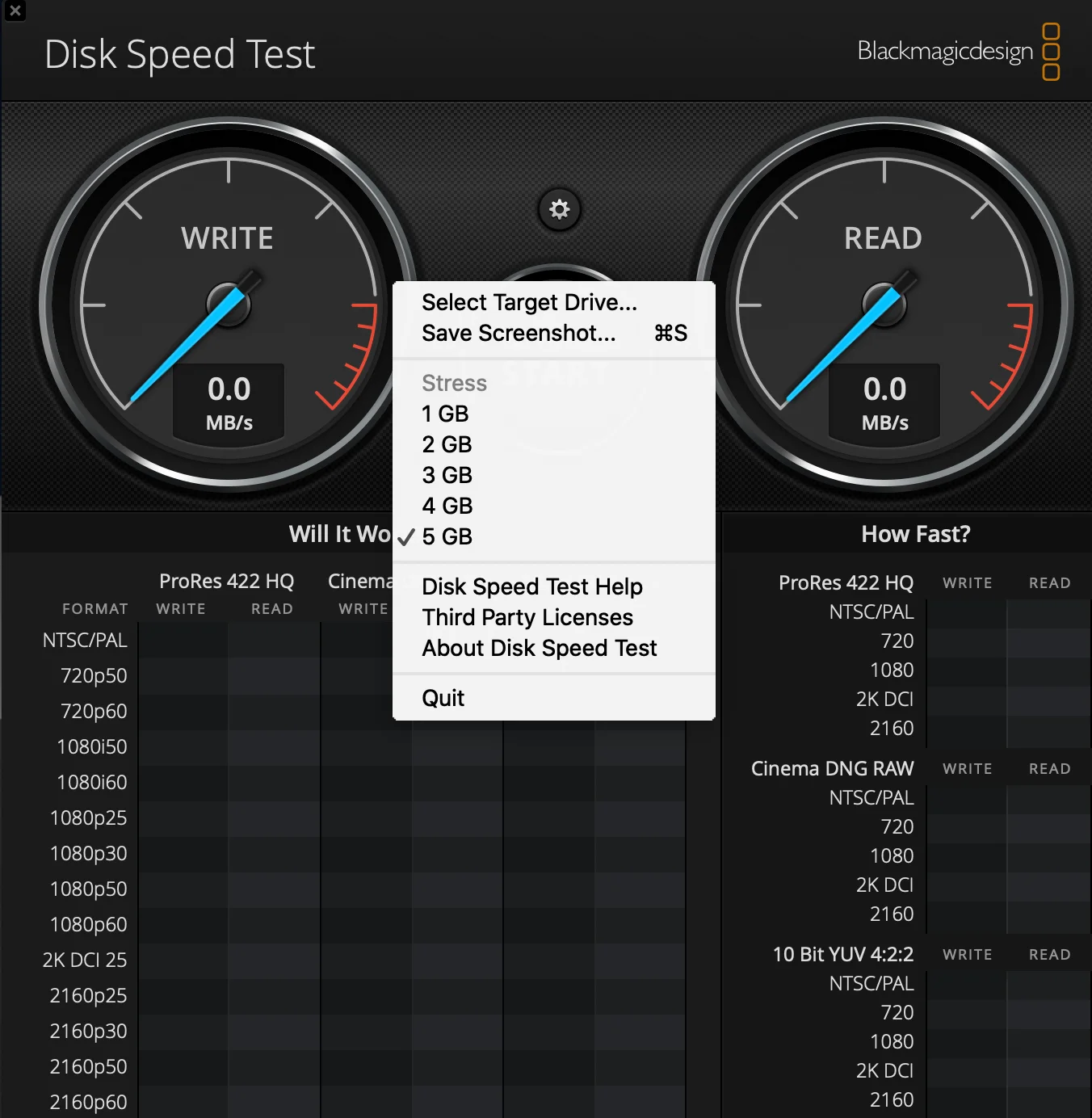This screenshot has width=1092, height=1118.
Task: Click the settings gear icon
Action: tap(559, 210)
